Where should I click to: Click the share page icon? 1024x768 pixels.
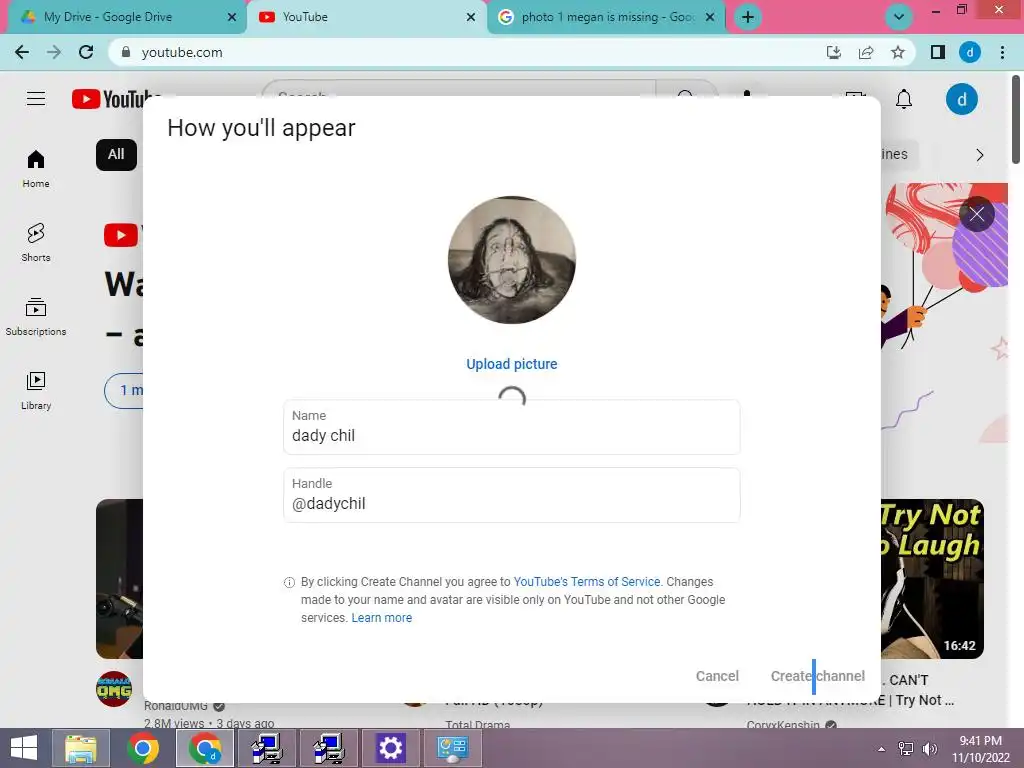point(866,52)
